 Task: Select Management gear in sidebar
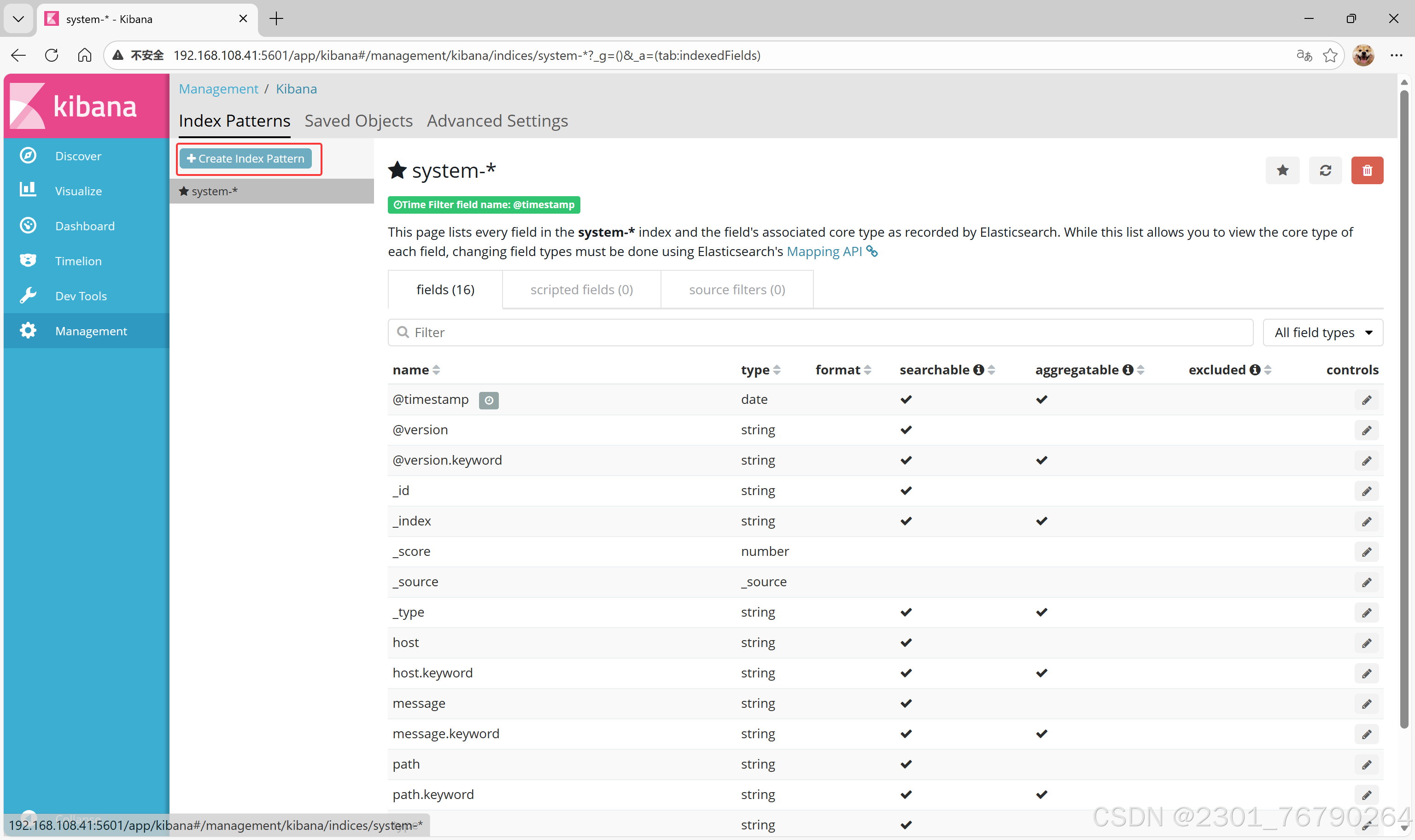(x=86, y=331)
